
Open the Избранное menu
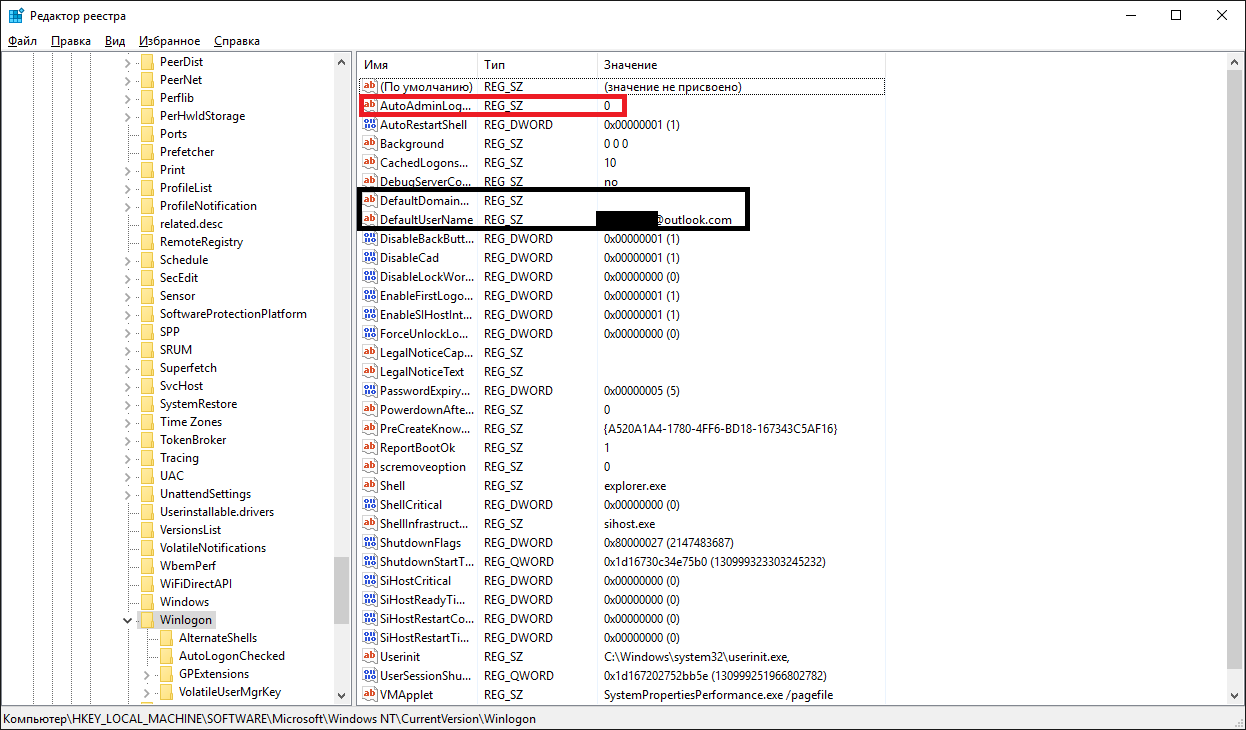(169, 41)
